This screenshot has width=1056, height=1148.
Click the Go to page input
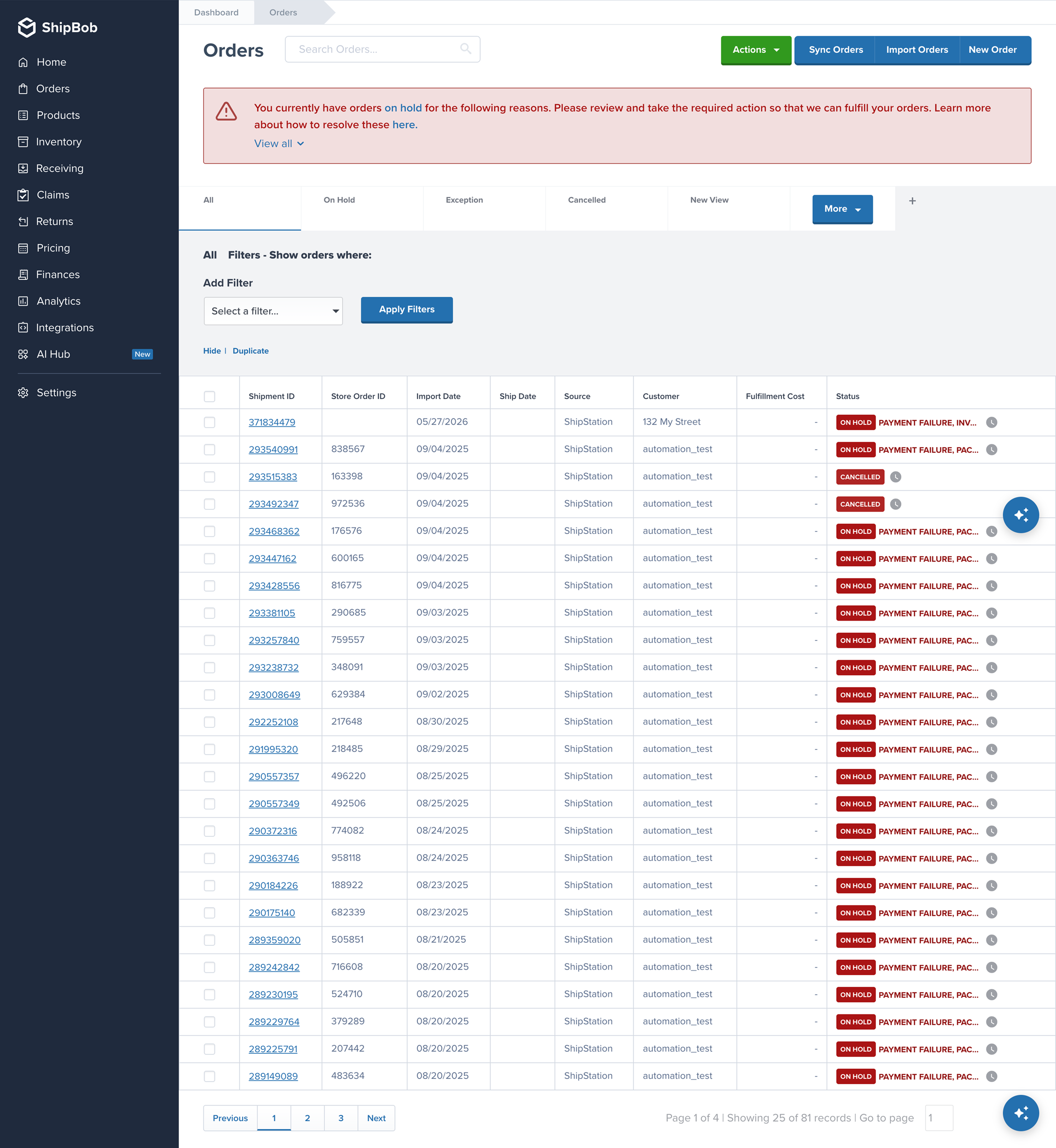pyautogui.click(x=939, y=1118)
